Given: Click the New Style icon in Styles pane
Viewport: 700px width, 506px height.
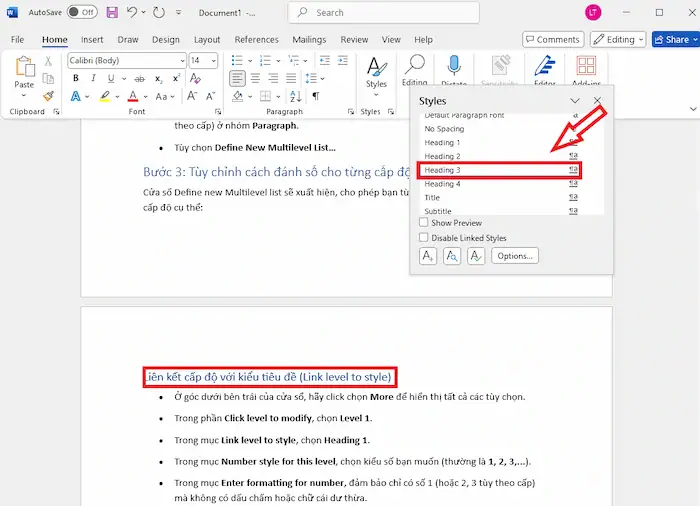Looking at the screenshot, I should coord(428,256).
